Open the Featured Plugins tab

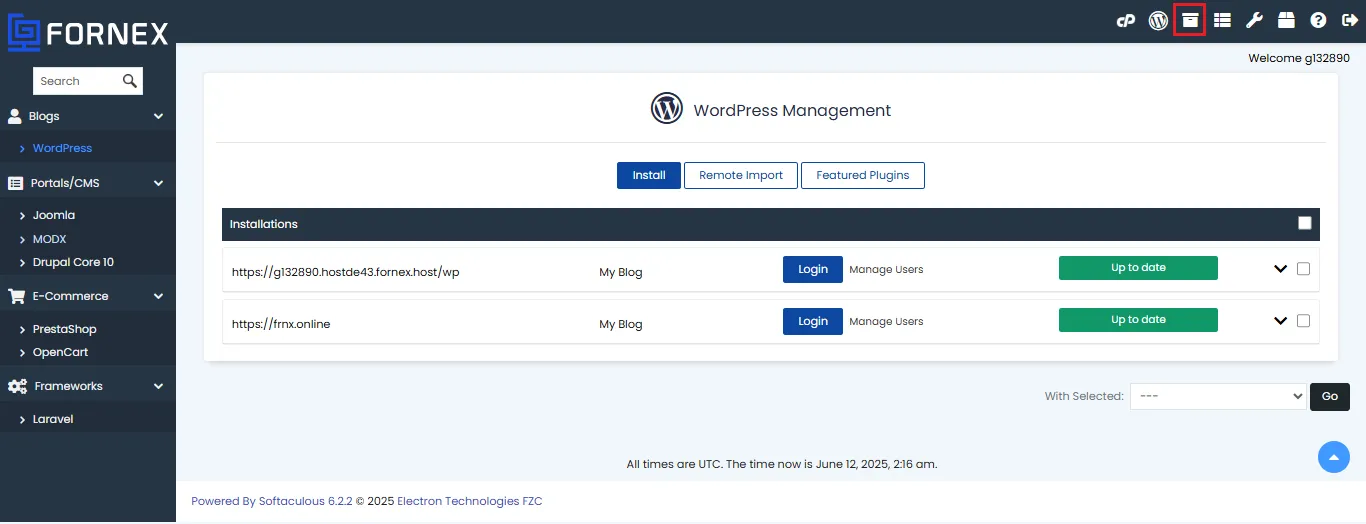point(863,175)
